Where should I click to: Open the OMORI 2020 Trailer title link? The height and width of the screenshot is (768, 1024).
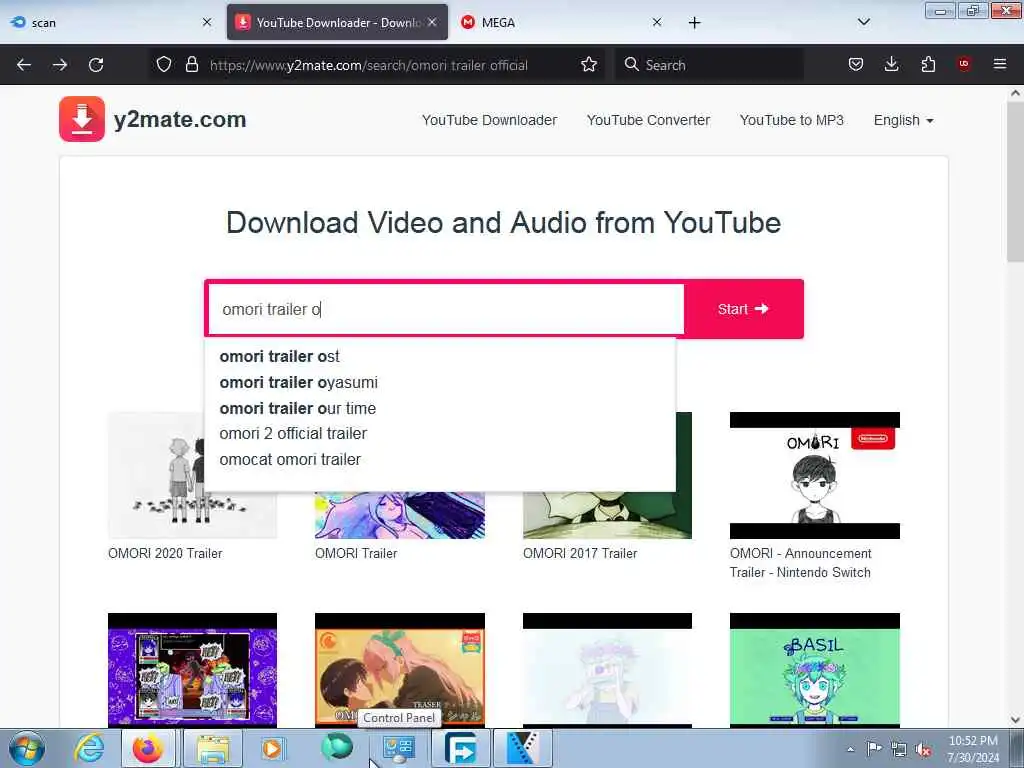tap(165, 554)
